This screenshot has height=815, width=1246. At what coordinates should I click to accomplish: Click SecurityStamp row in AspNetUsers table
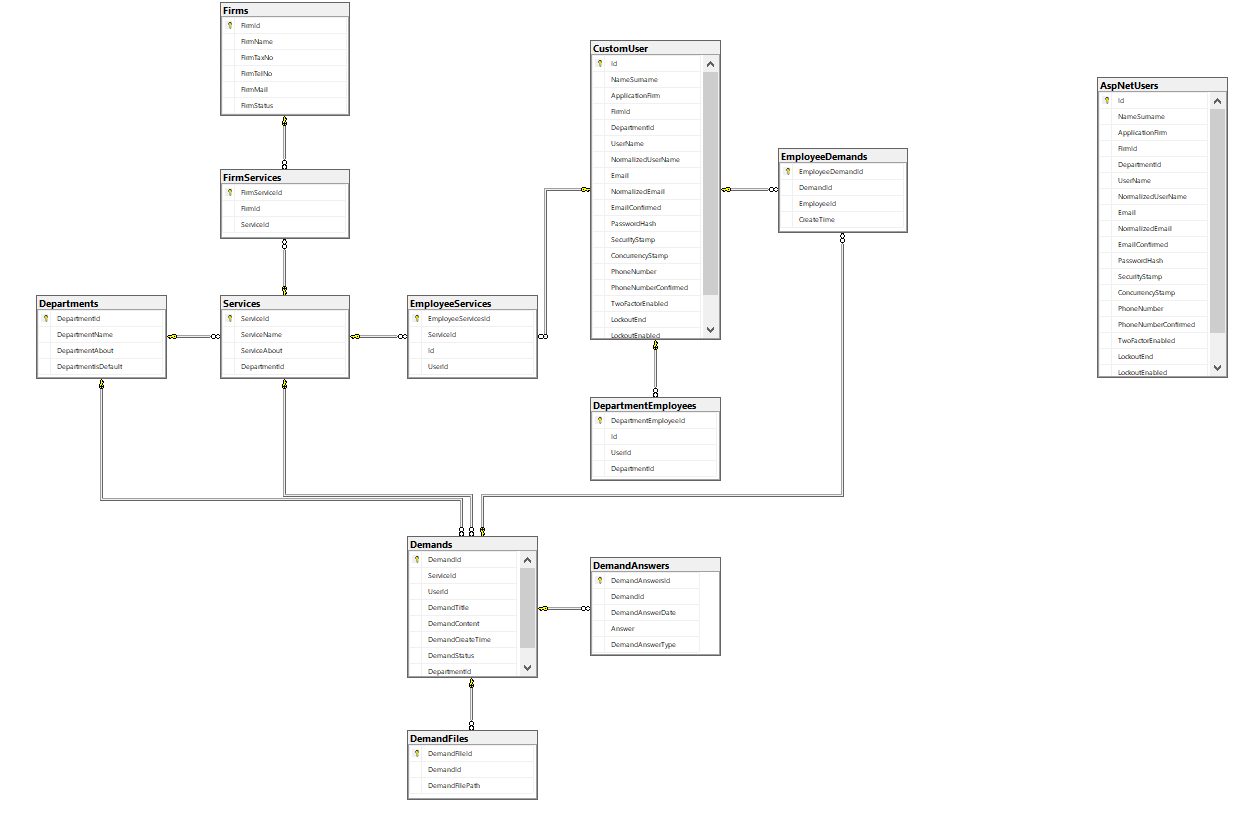(1154, 277)
